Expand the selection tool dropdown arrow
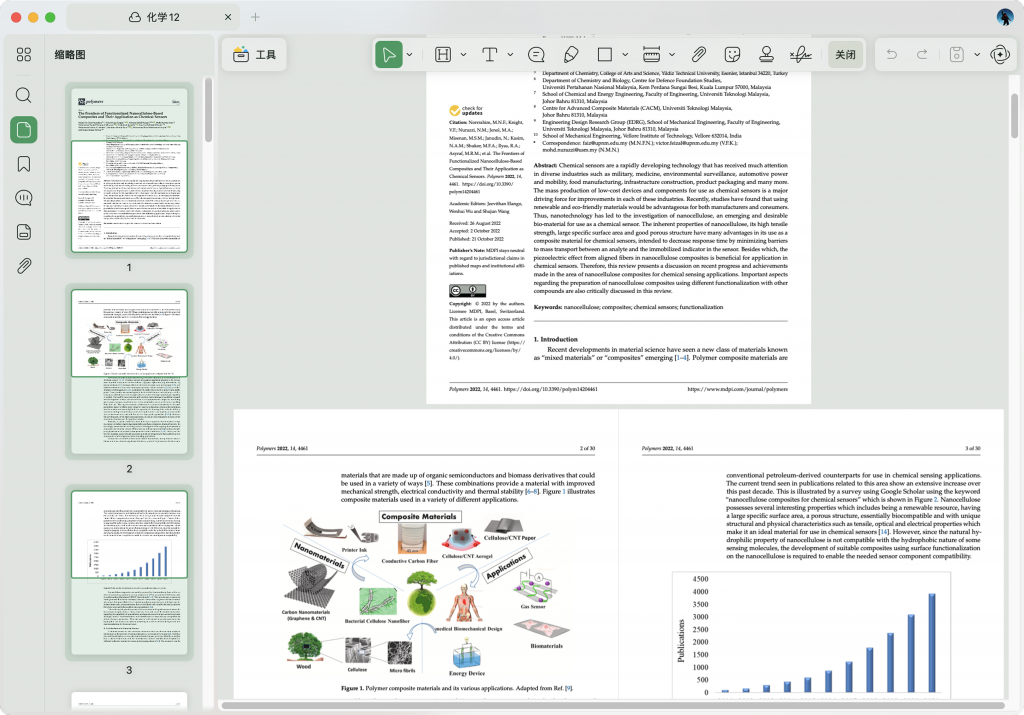 click(x=409, y=55)
